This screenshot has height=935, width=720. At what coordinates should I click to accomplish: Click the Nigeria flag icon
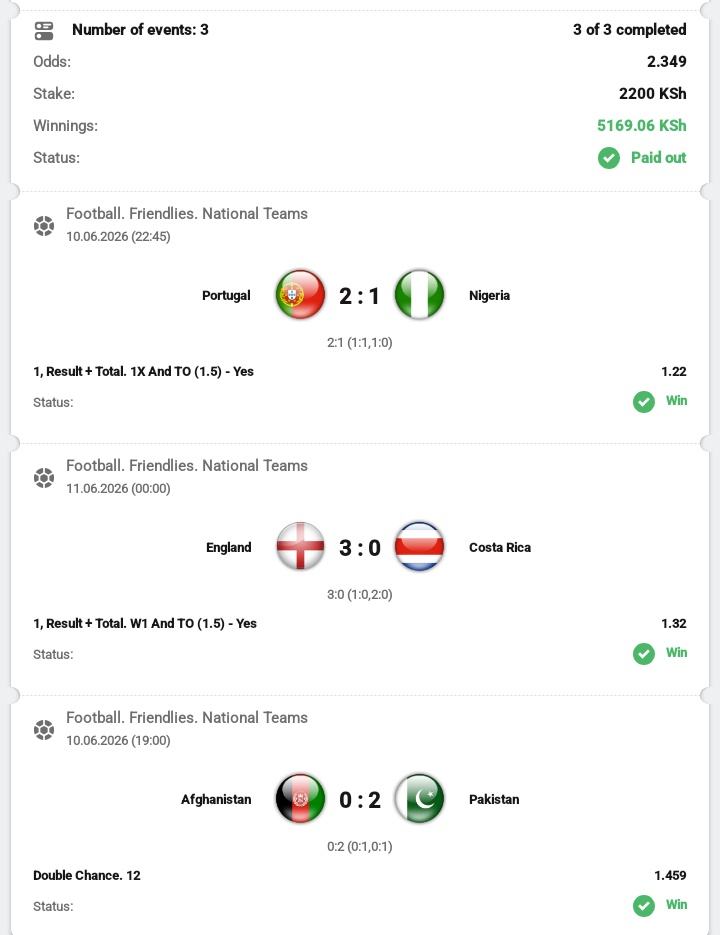(419, 295)
